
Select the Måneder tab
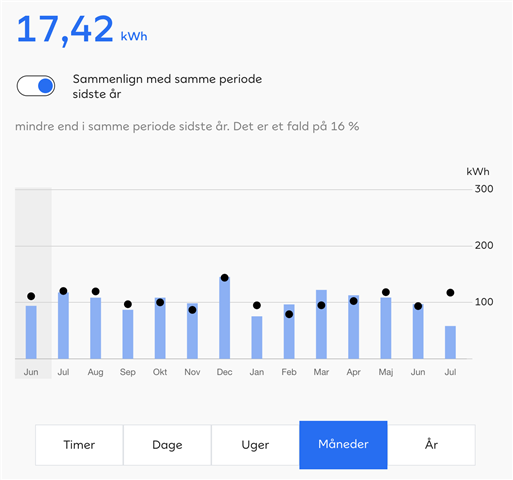click(343, 445)
